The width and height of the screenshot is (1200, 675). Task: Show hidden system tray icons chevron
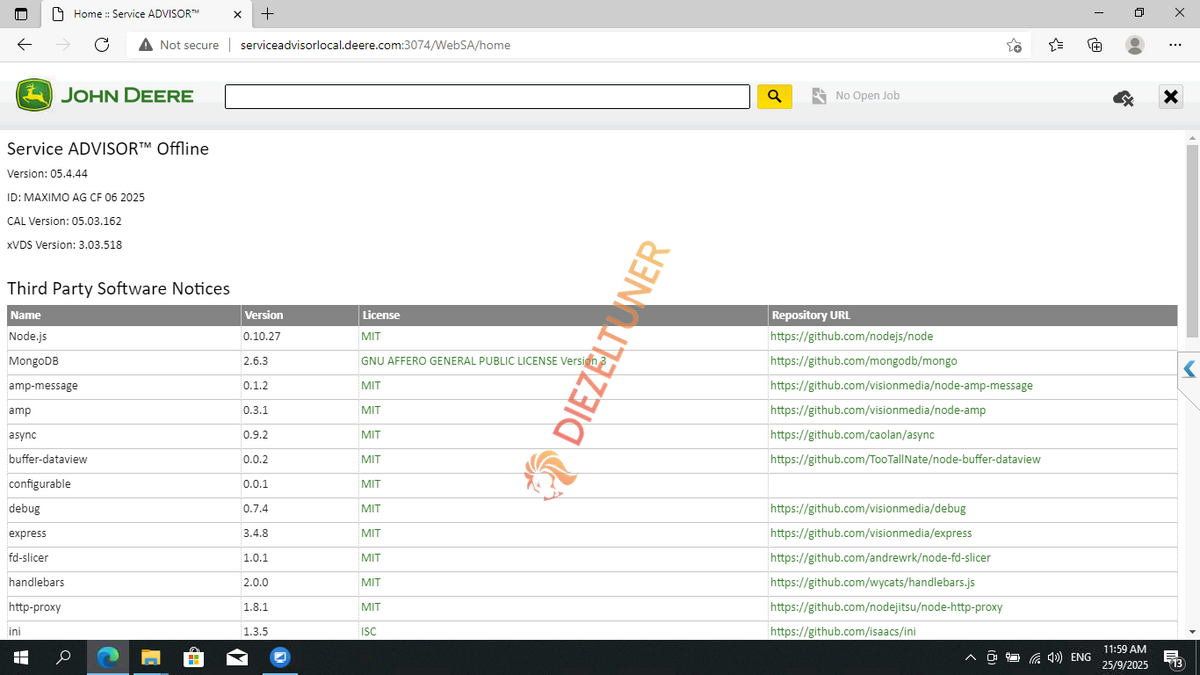[970, 657]
